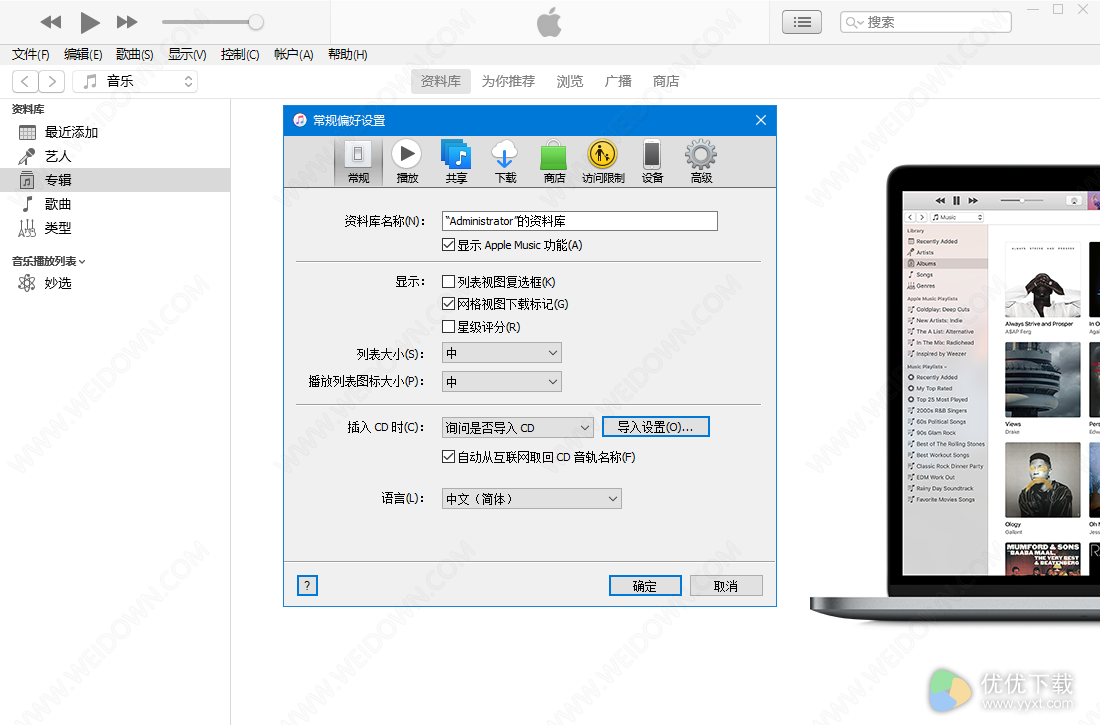Open the 播放列表图标大小 dropdown

(502, 382)
